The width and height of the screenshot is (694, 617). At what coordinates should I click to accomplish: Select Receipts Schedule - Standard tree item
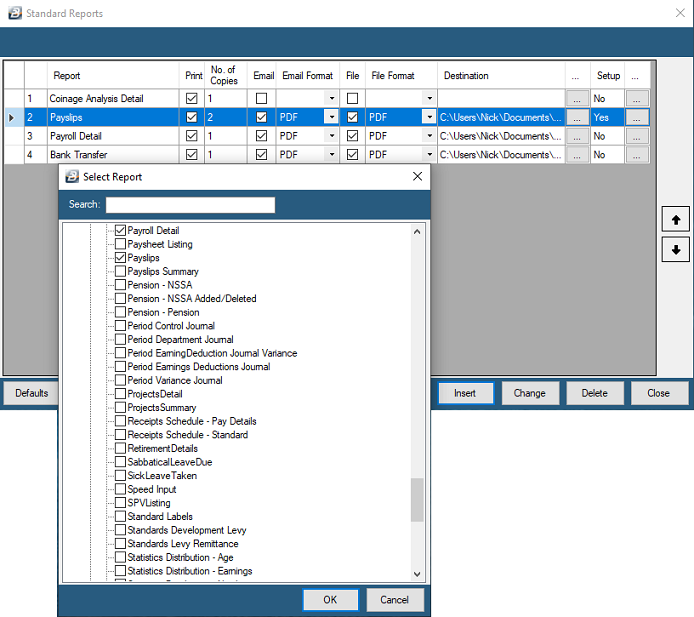[188, 435]
